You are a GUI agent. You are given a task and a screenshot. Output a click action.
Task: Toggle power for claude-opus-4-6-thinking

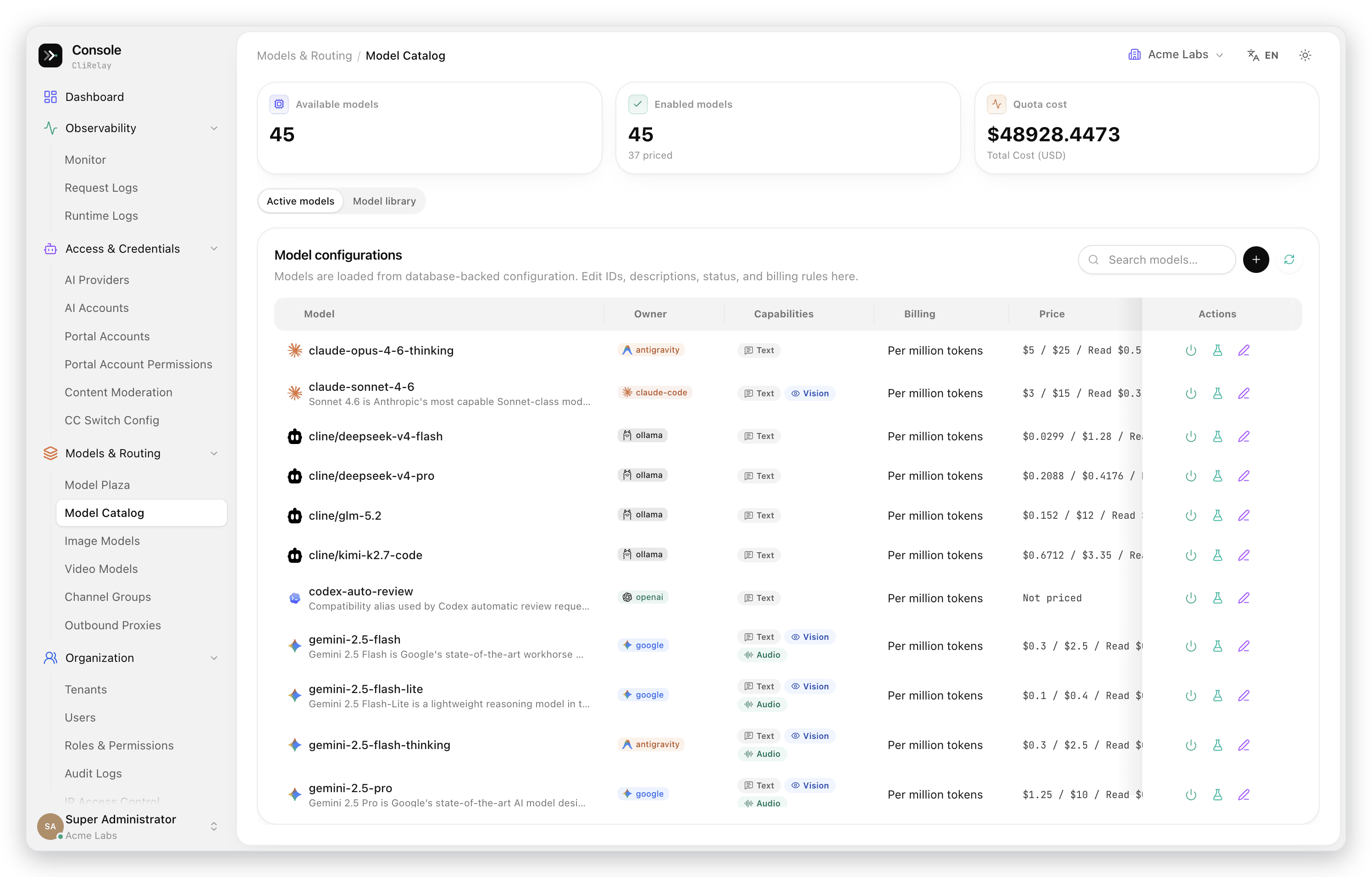click(1190, 350)
